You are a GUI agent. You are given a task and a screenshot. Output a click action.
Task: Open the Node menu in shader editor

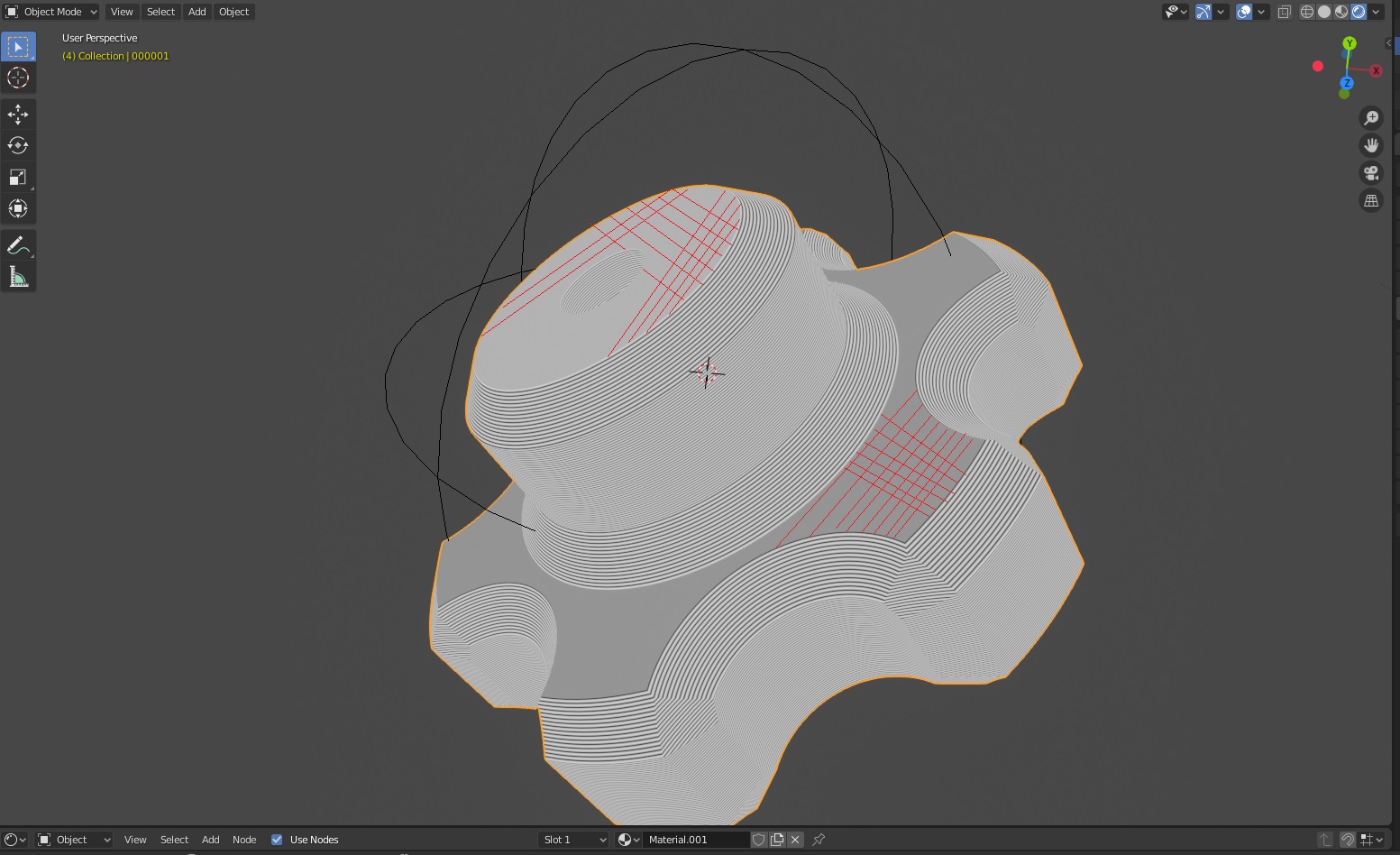pyautogui.click(x=244, y=840)
